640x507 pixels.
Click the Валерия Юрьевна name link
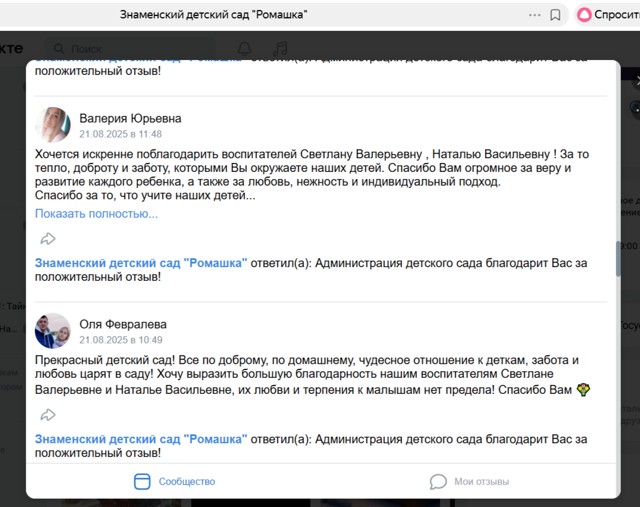click(130, 118)
